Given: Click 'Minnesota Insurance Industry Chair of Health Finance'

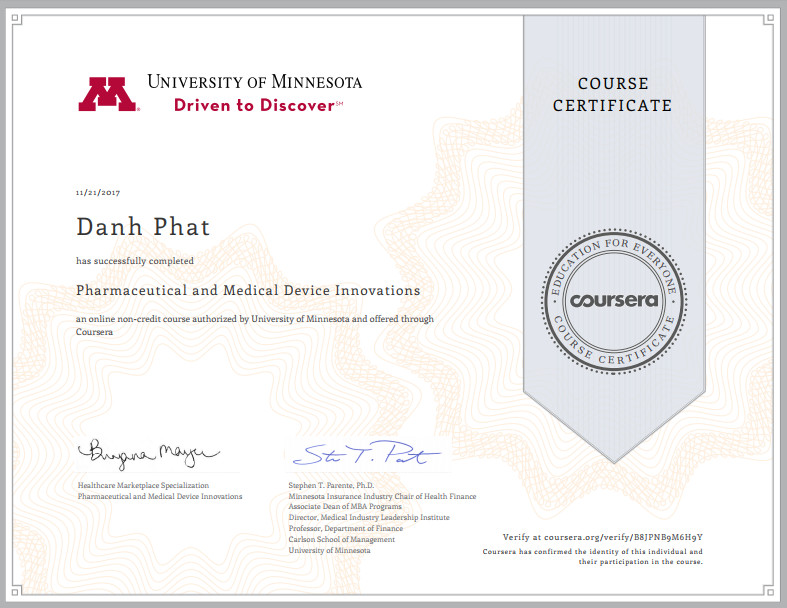Looking at the screenshot, I should [382, 497].
